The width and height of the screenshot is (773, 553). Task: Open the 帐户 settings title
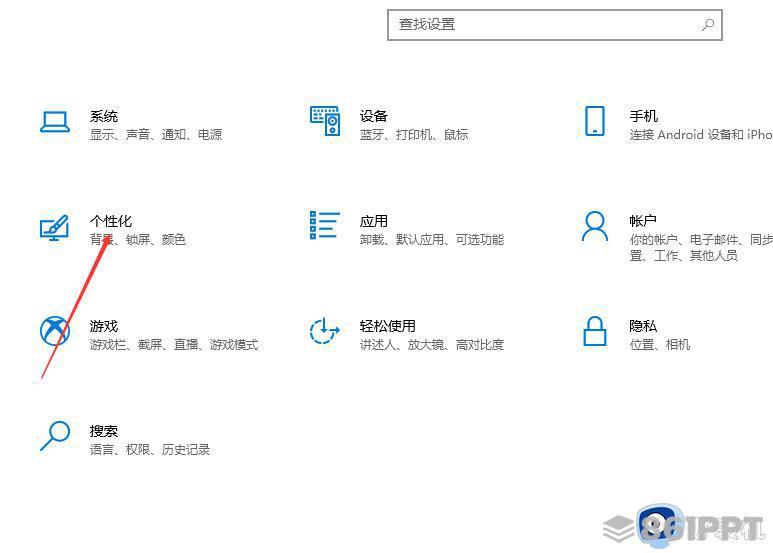click(x=643, y=221)
